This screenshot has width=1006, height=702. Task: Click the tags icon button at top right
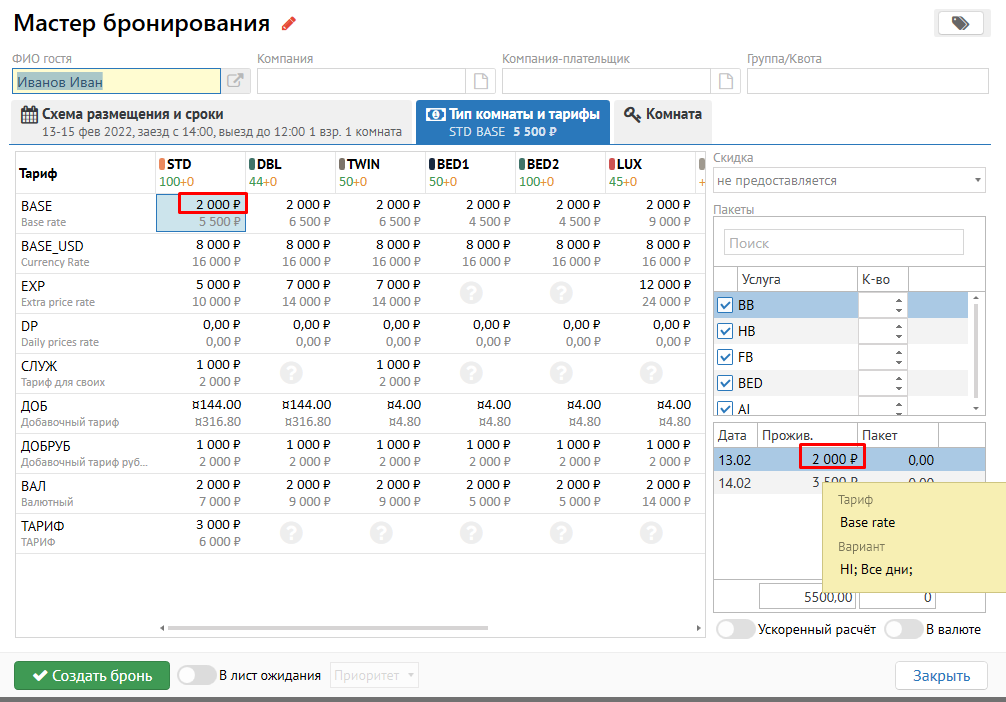[961, 24]
